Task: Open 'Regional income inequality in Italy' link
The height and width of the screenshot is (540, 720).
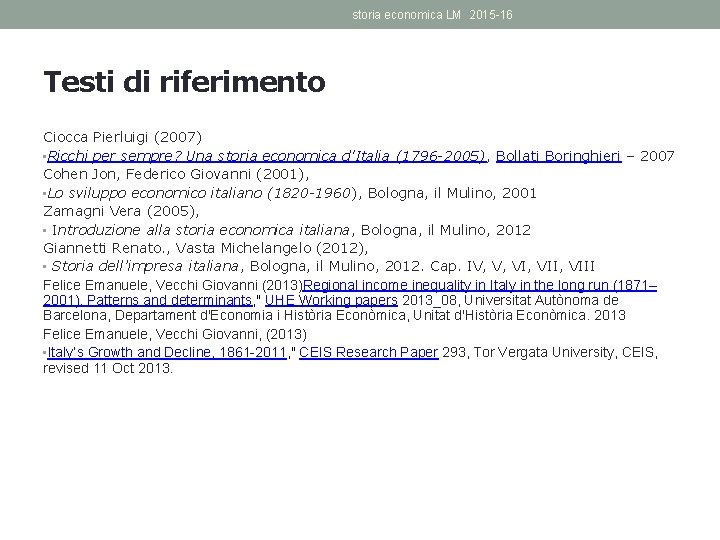Action: 350,292
